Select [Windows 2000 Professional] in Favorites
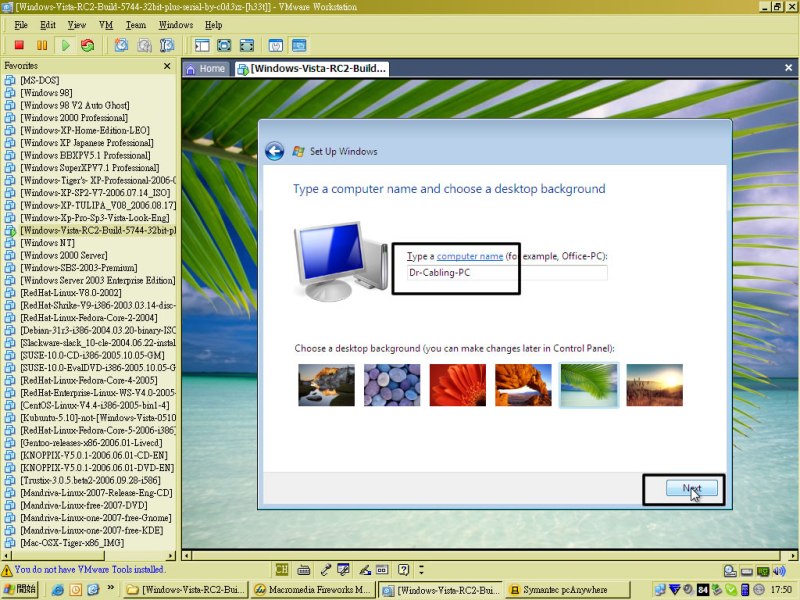This screenshot has width=800, height=600. (74, 118)
